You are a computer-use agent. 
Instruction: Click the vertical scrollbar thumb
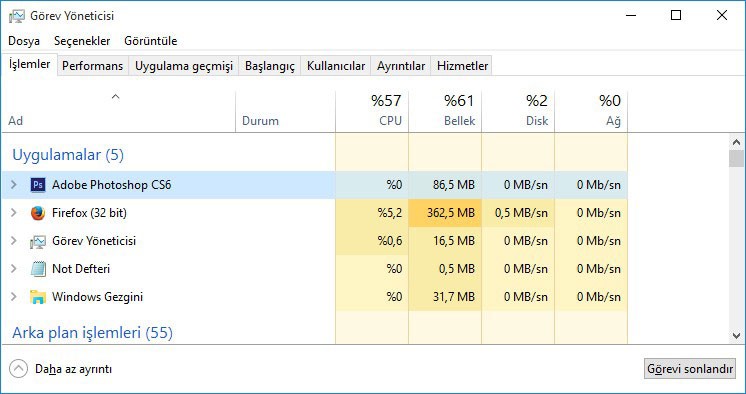coord(736,158)
